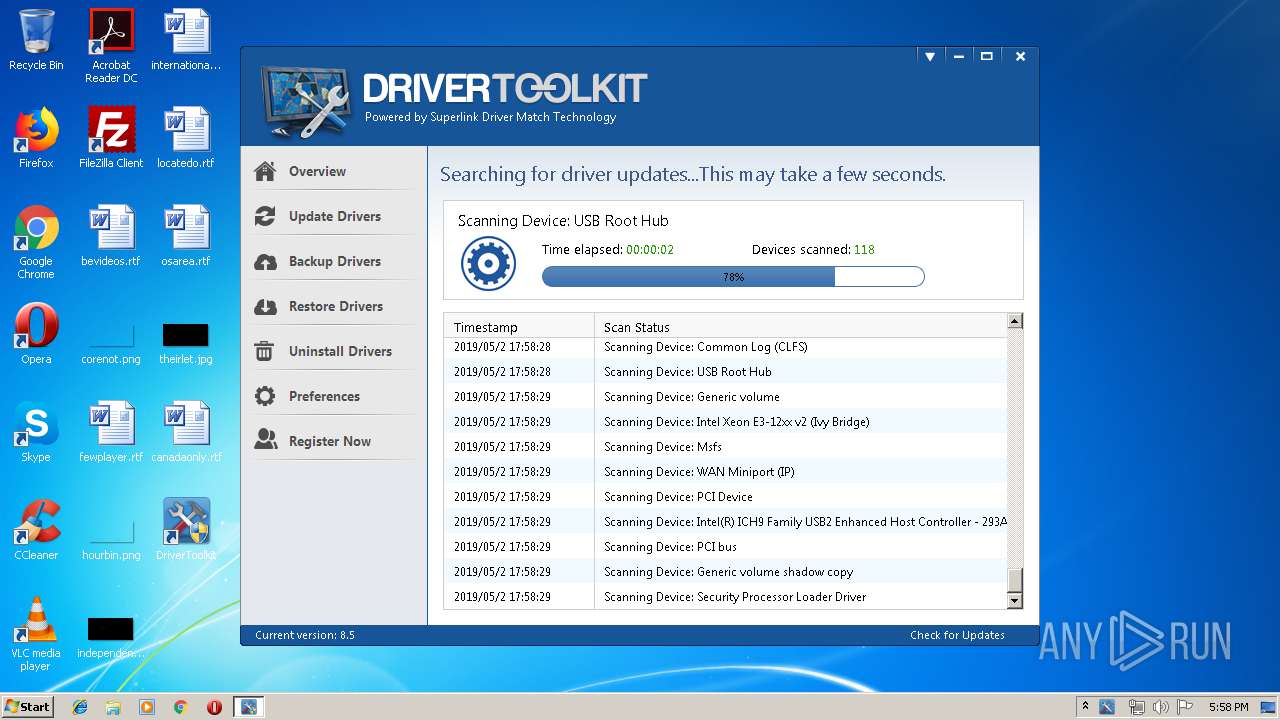This screenshot has height=720, width=1280.
Task: Click the volume speaker tray icon
Action: point(1161,707)
